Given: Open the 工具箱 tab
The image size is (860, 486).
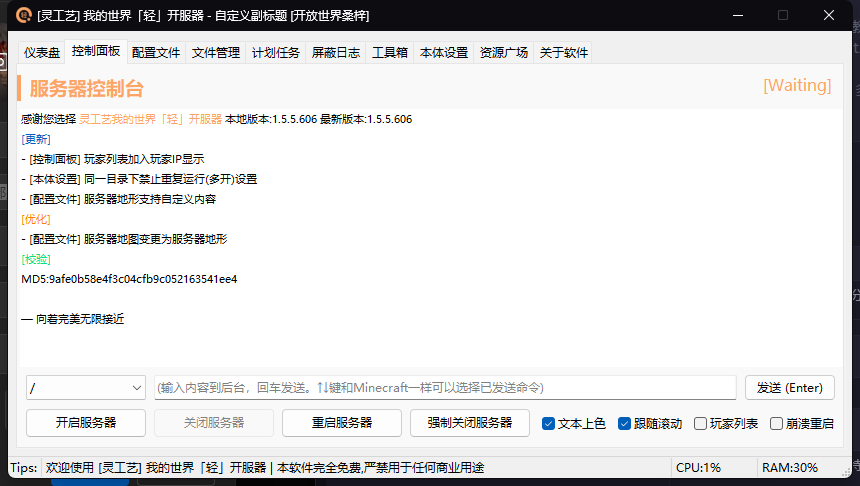Looking at the screenshot, I should [390, 53].
